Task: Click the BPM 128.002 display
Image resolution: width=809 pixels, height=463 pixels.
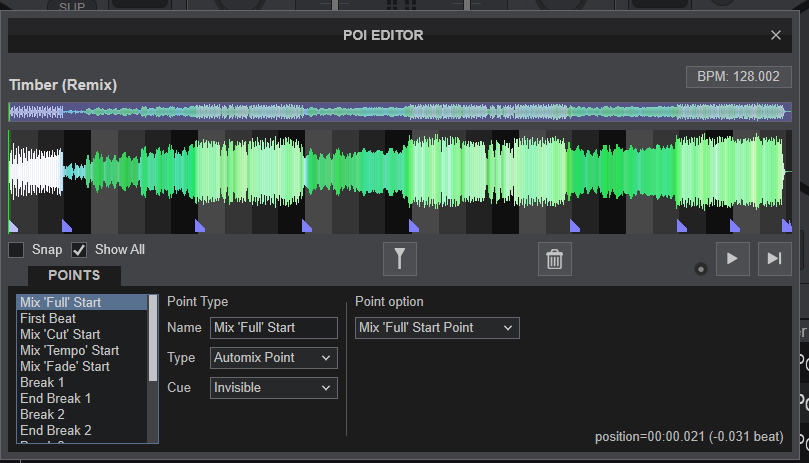Action: point(740,77)
